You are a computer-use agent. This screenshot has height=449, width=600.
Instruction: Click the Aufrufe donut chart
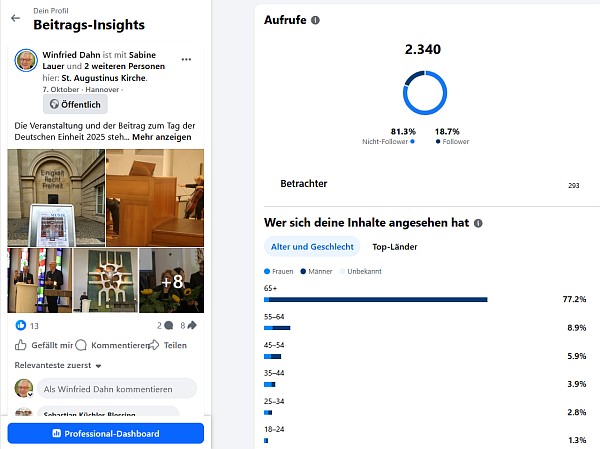[x=425, y=93]
